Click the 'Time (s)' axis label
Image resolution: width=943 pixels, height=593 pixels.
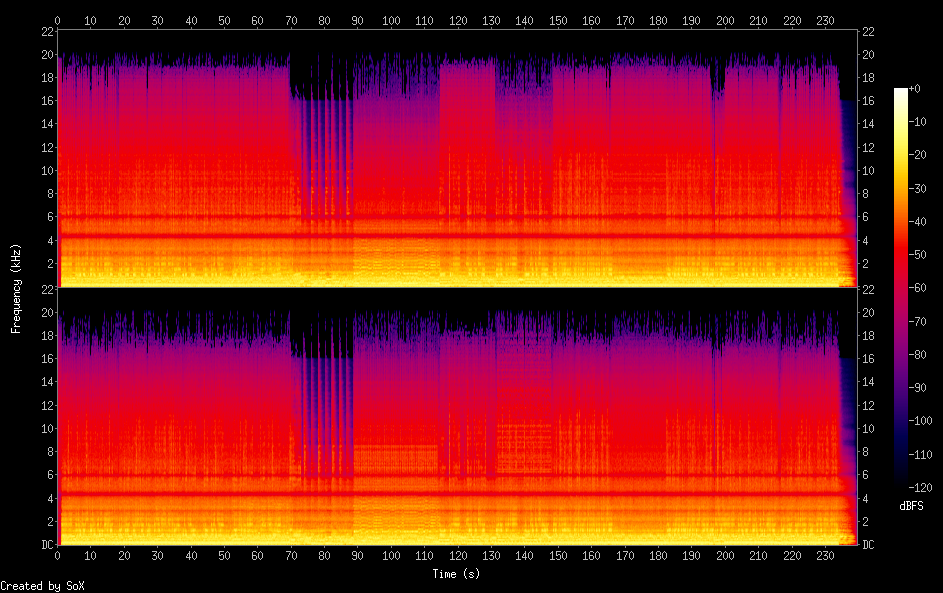pyautogui.click(x=456, y=574)
